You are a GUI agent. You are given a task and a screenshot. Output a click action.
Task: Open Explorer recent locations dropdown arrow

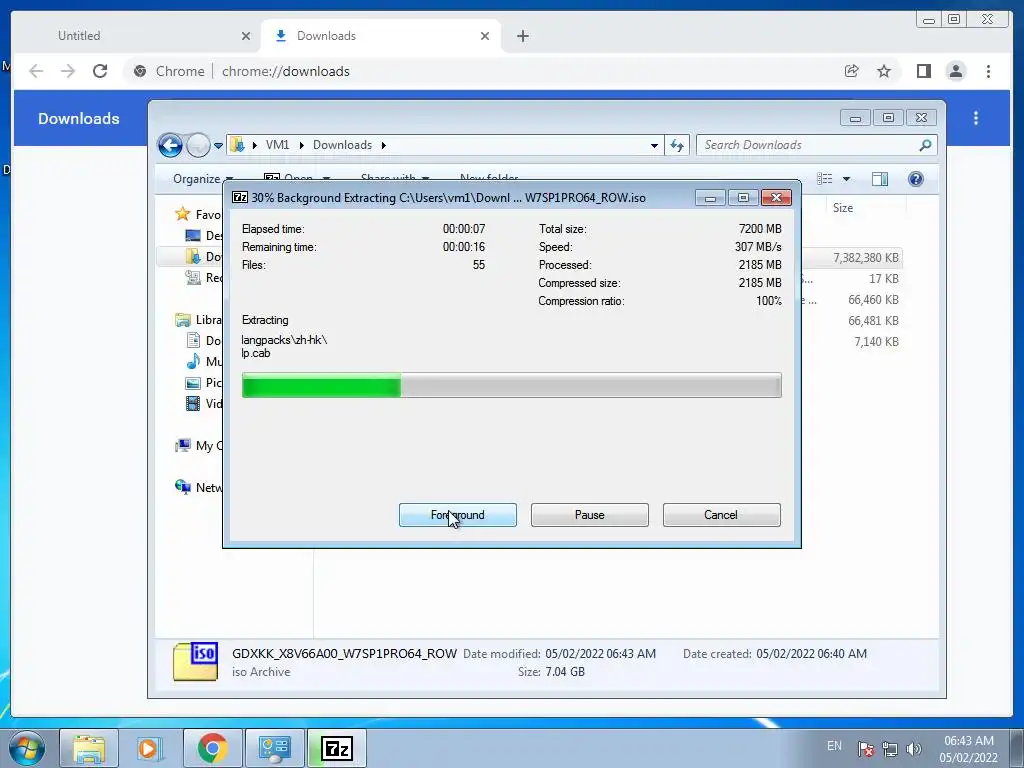pyautogui.click(x=218, y=145)
